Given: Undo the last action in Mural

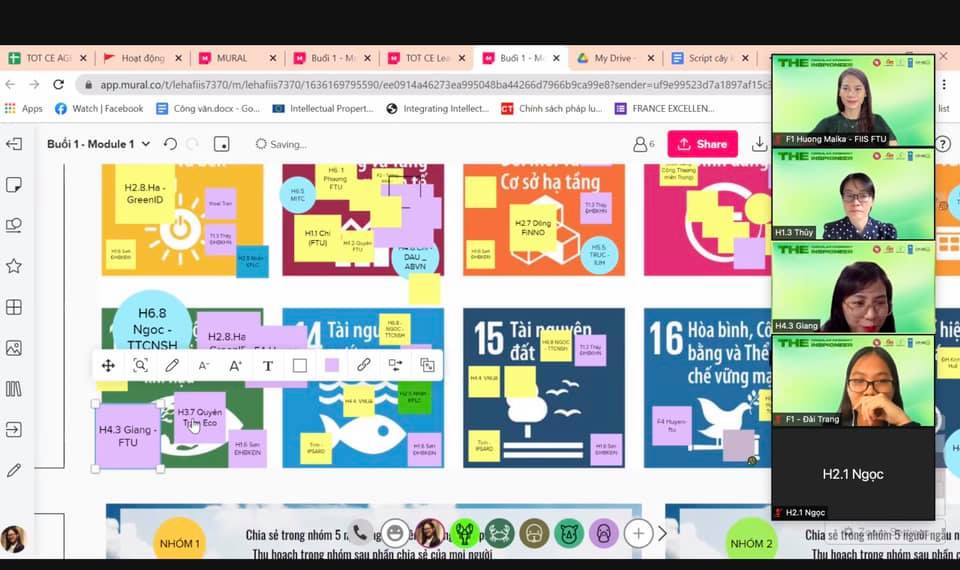Looking at the screenshot, I should click(x=170, y=144).
